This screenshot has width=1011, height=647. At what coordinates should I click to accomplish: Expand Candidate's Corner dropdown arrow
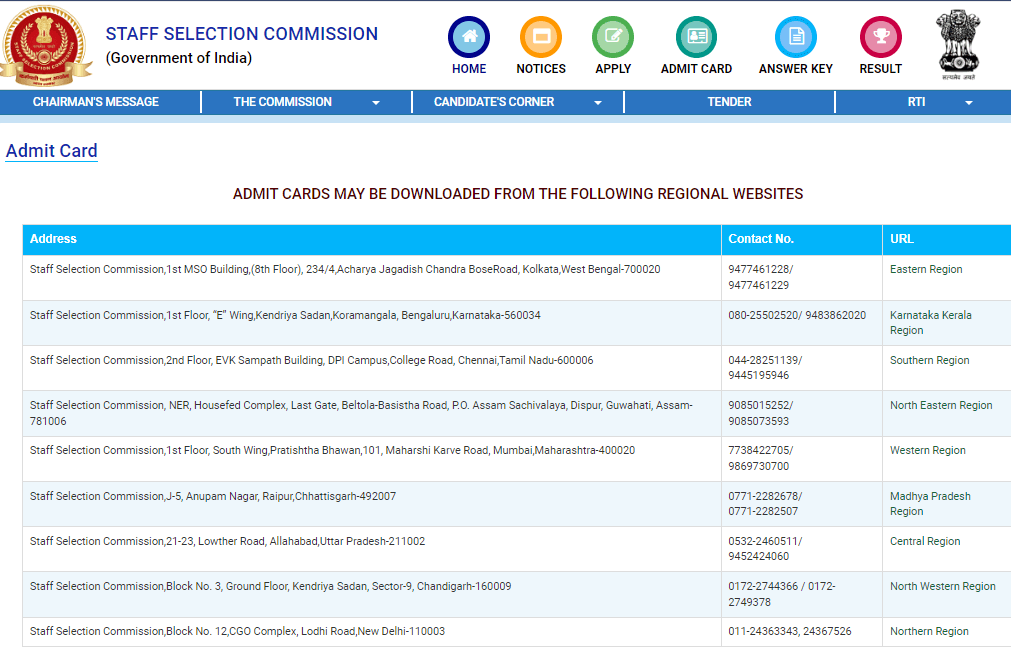(598, 103)
